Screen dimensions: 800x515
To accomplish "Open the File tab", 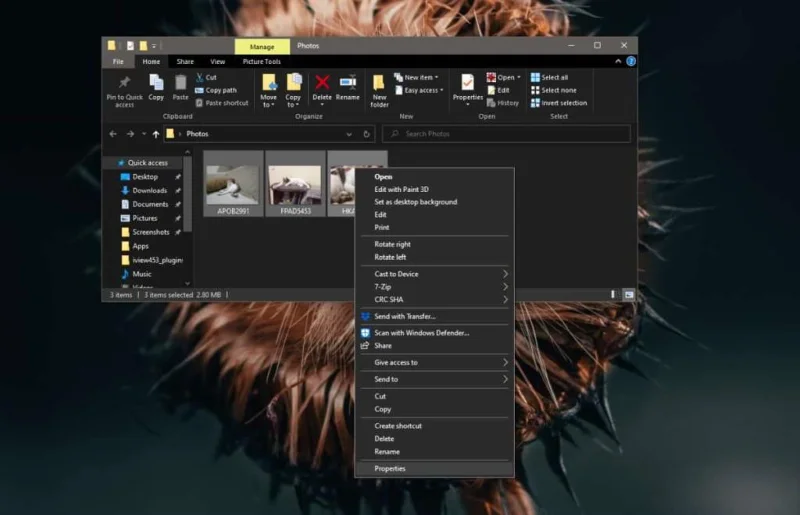I will tap(118, 61).
